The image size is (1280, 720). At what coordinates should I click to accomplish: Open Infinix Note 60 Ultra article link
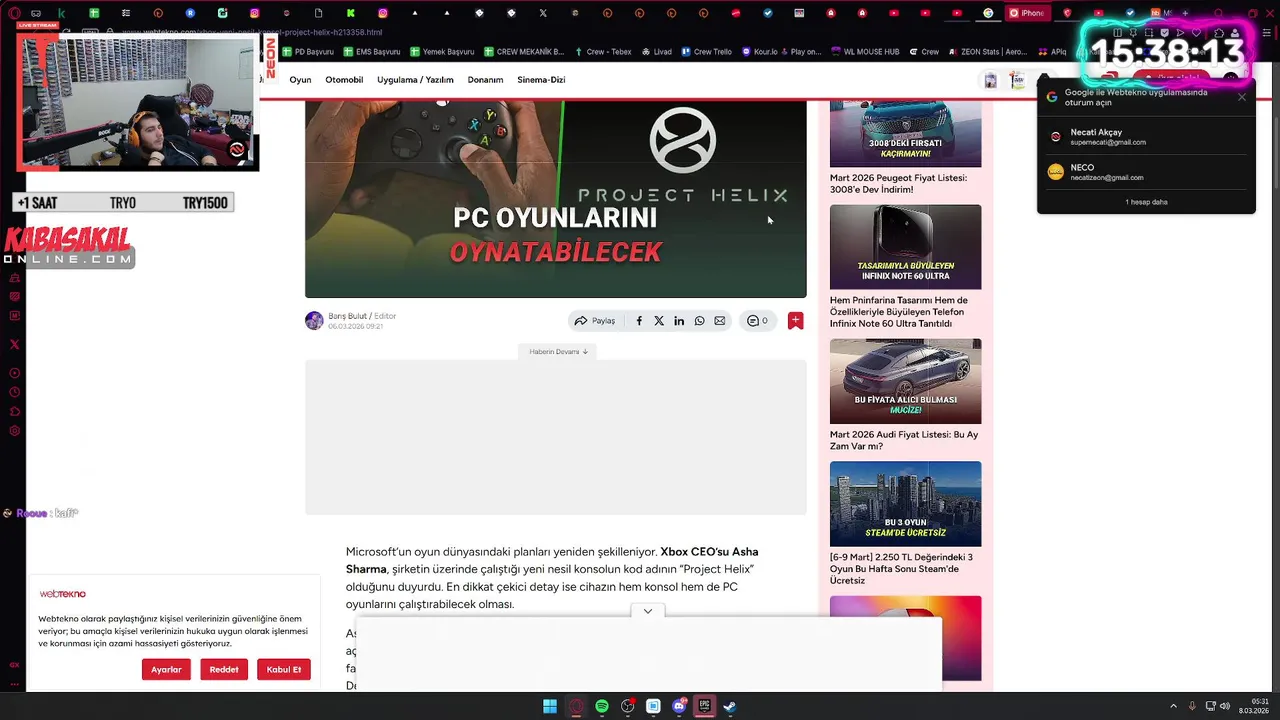point(899,312)
